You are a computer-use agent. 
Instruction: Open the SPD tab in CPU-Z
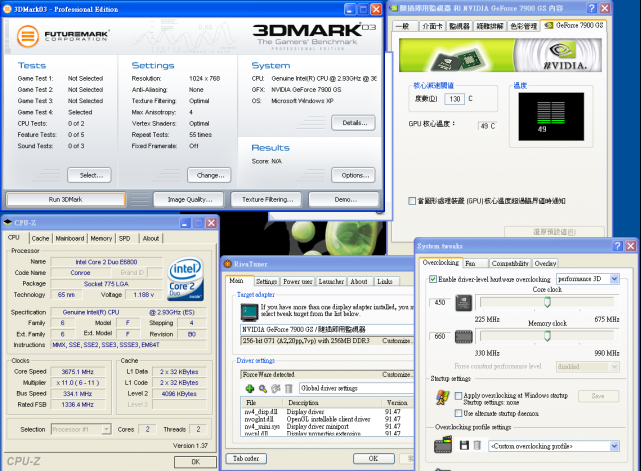coord(125,238)
